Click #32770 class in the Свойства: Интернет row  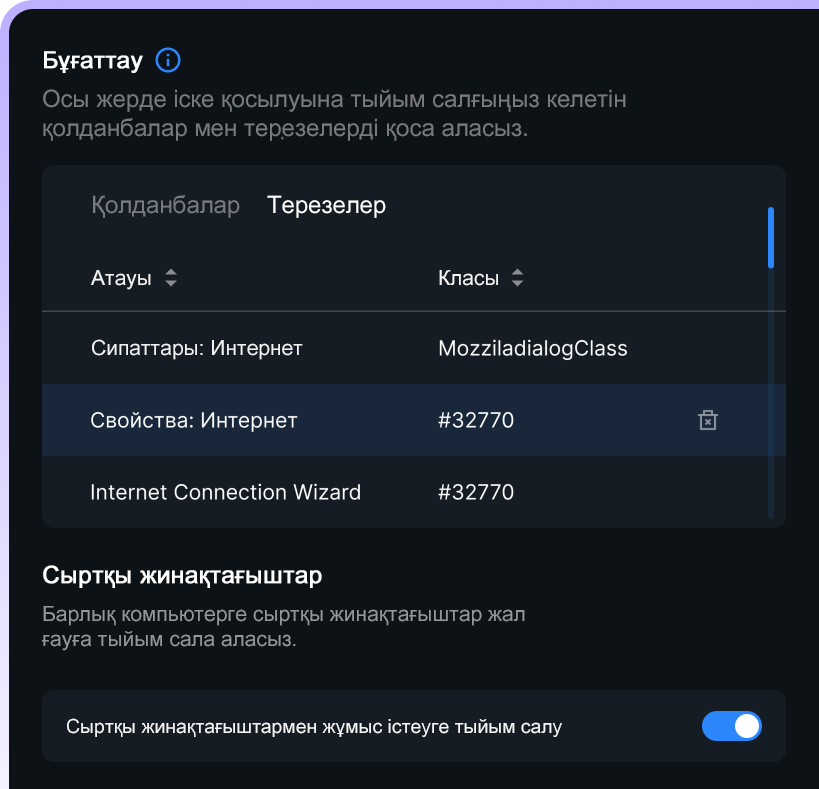[476, 420]
